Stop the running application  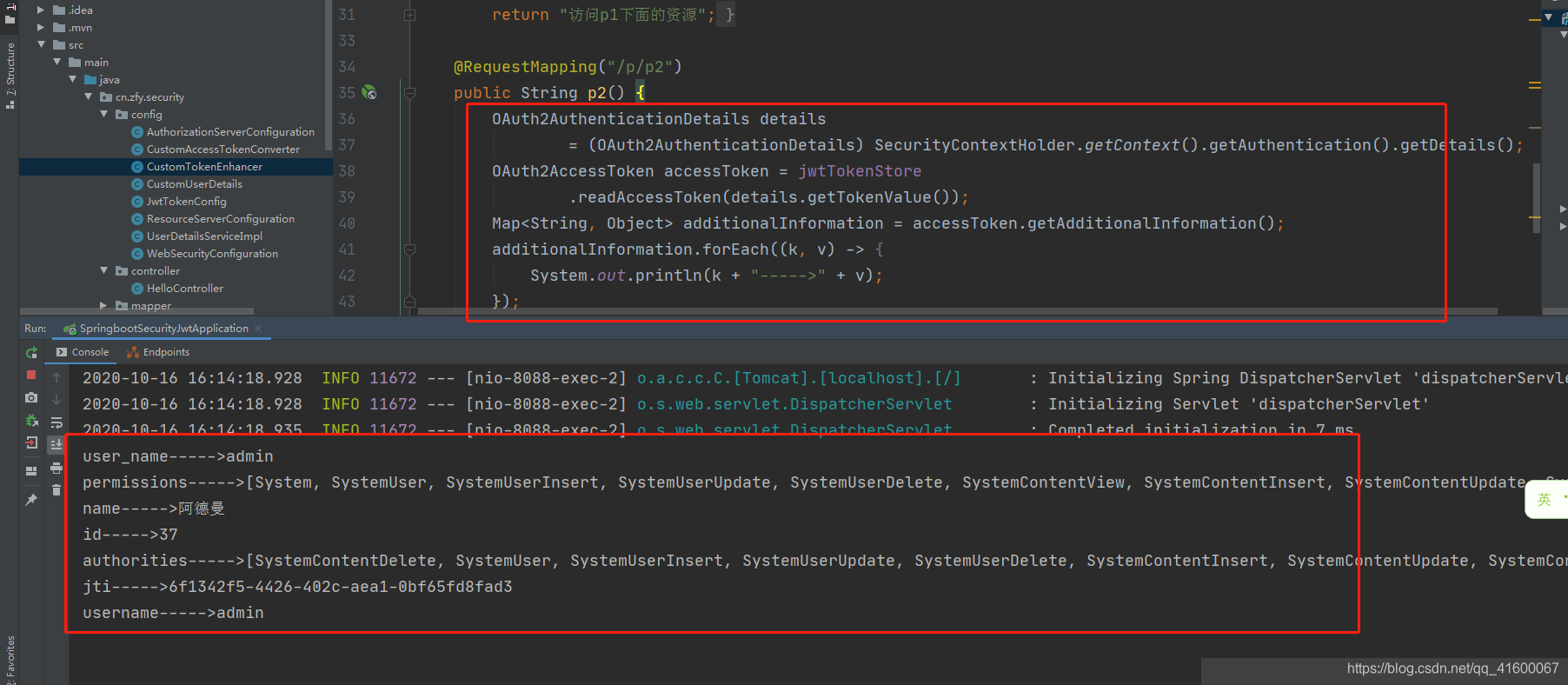point(31,375)
